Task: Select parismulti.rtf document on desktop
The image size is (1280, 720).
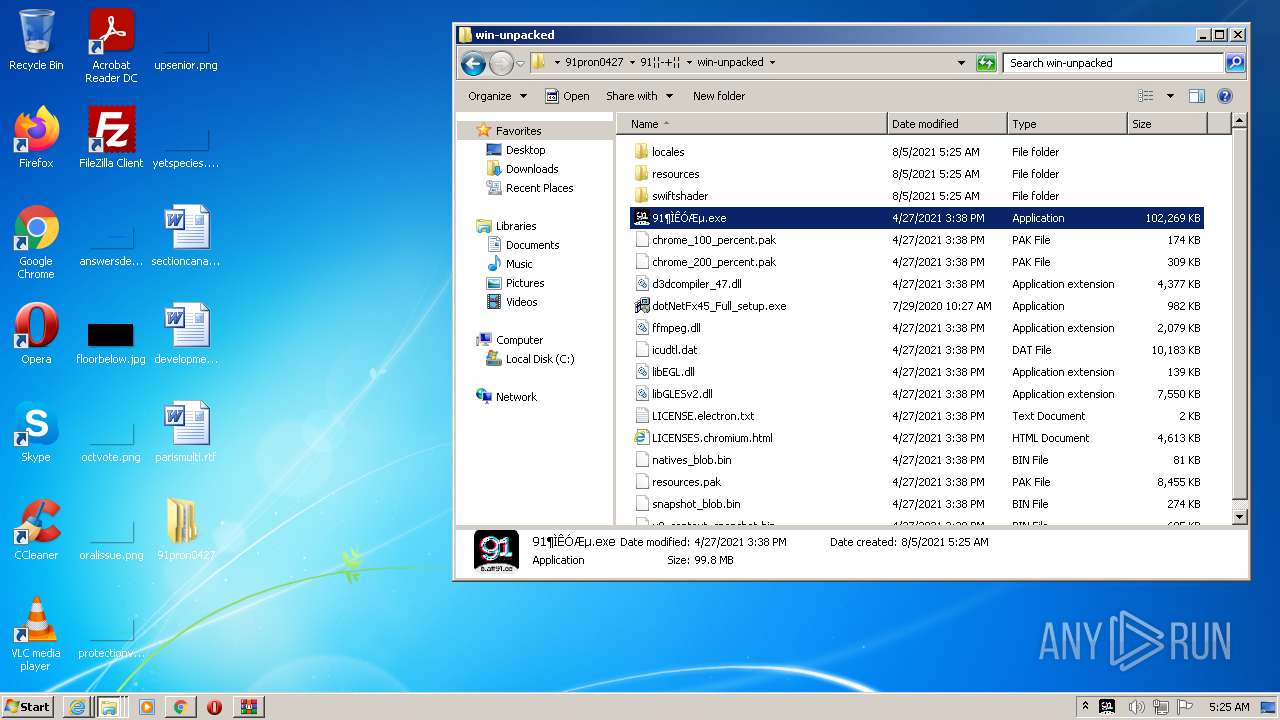Action: (186, 431)
